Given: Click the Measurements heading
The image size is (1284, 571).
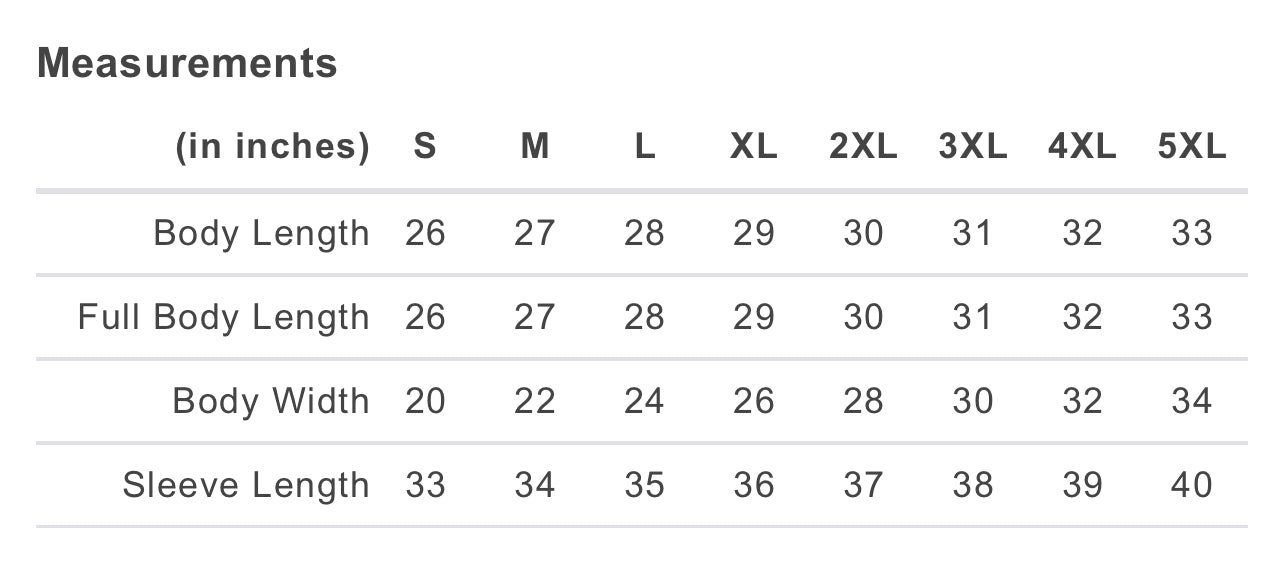Looking at the screenshot, I should [x=187, y=64].
